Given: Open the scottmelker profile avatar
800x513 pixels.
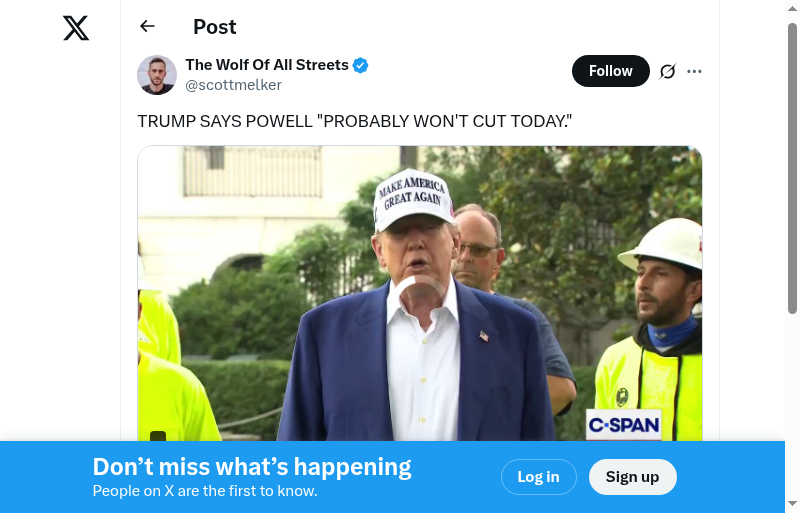Looking at the screenshot, I should click(x=157, y=75).
